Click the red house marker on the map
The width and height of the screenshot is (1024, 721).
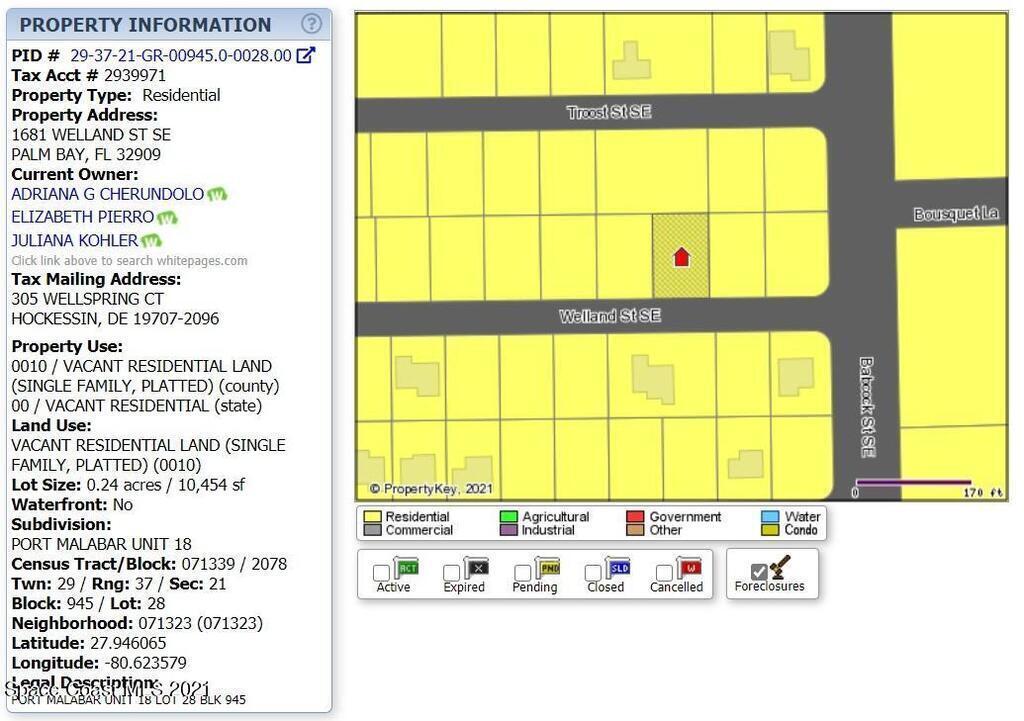(x=681, y=257)
